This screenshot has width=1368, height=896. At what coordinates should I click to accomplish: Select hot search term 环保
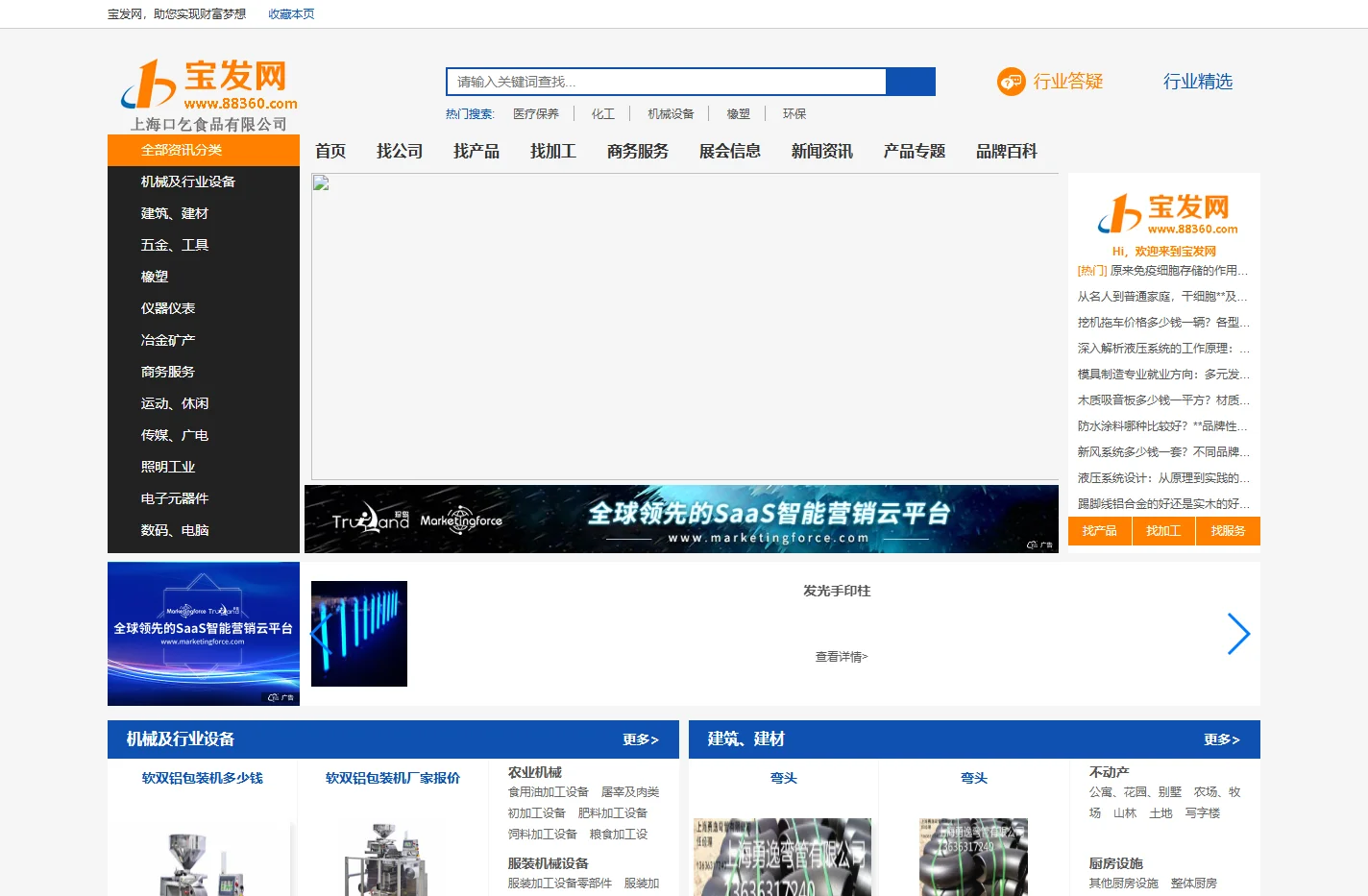[794, 113]
